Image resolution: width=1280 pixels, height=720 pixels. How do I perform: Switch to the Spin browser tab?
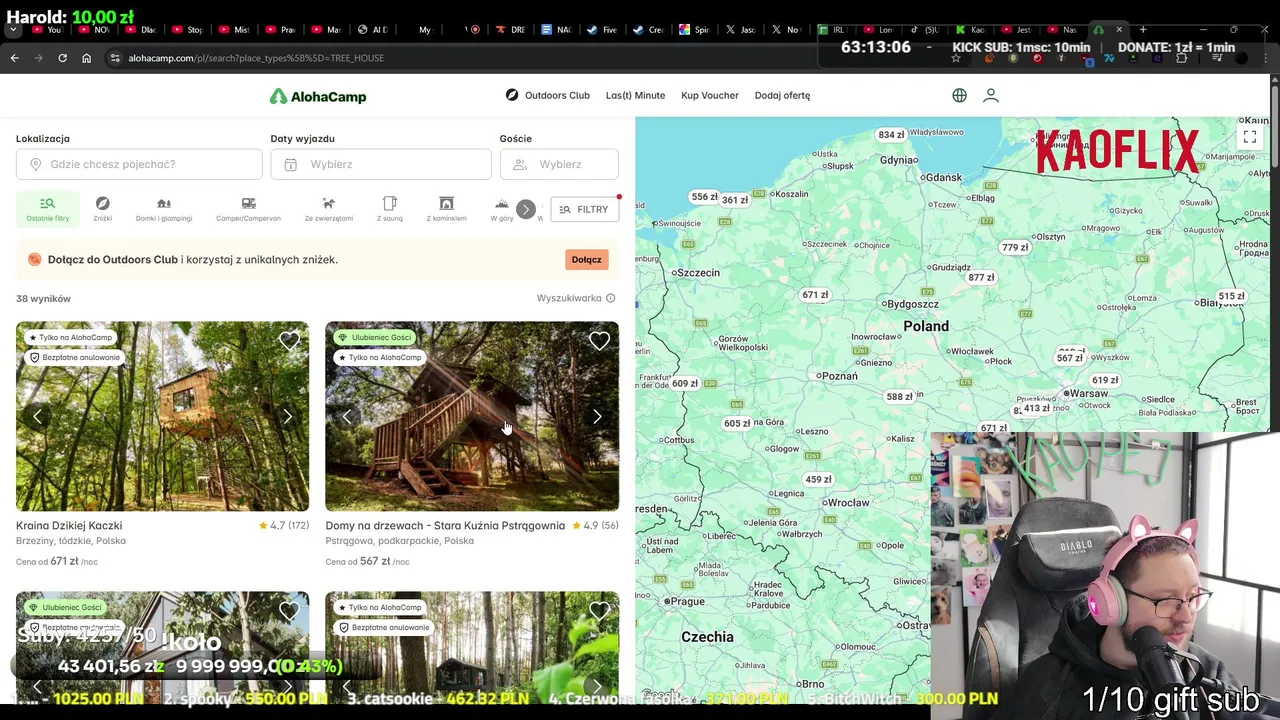tap(694, 30)
